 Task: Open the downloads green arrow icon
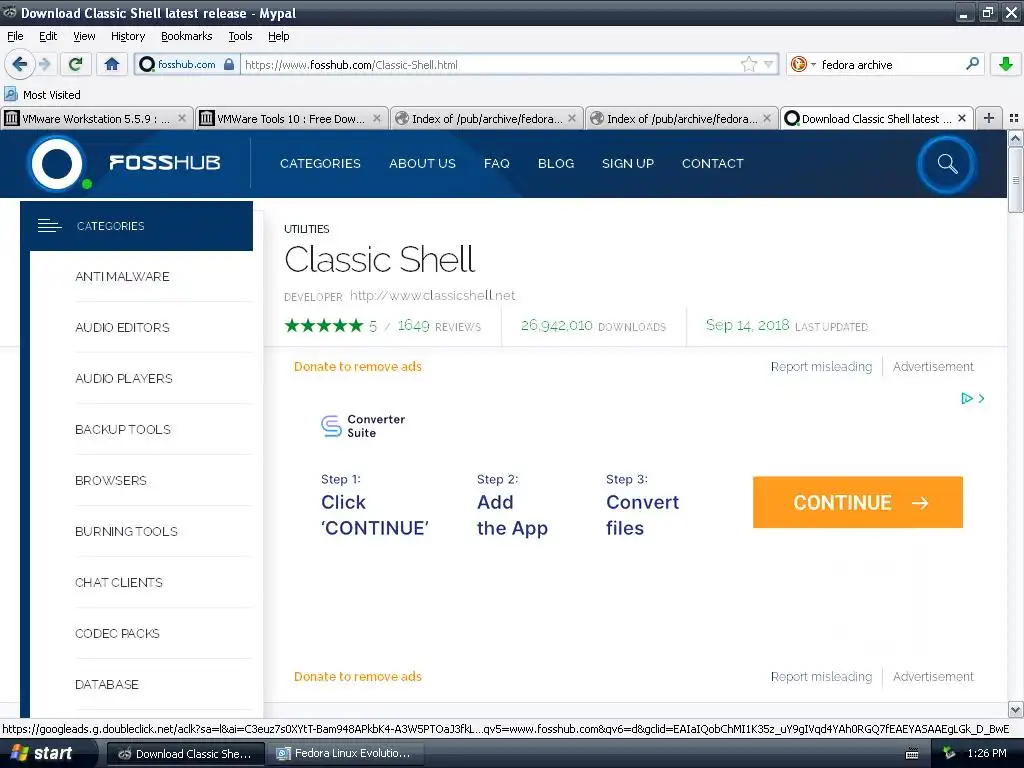(1006, 64)
